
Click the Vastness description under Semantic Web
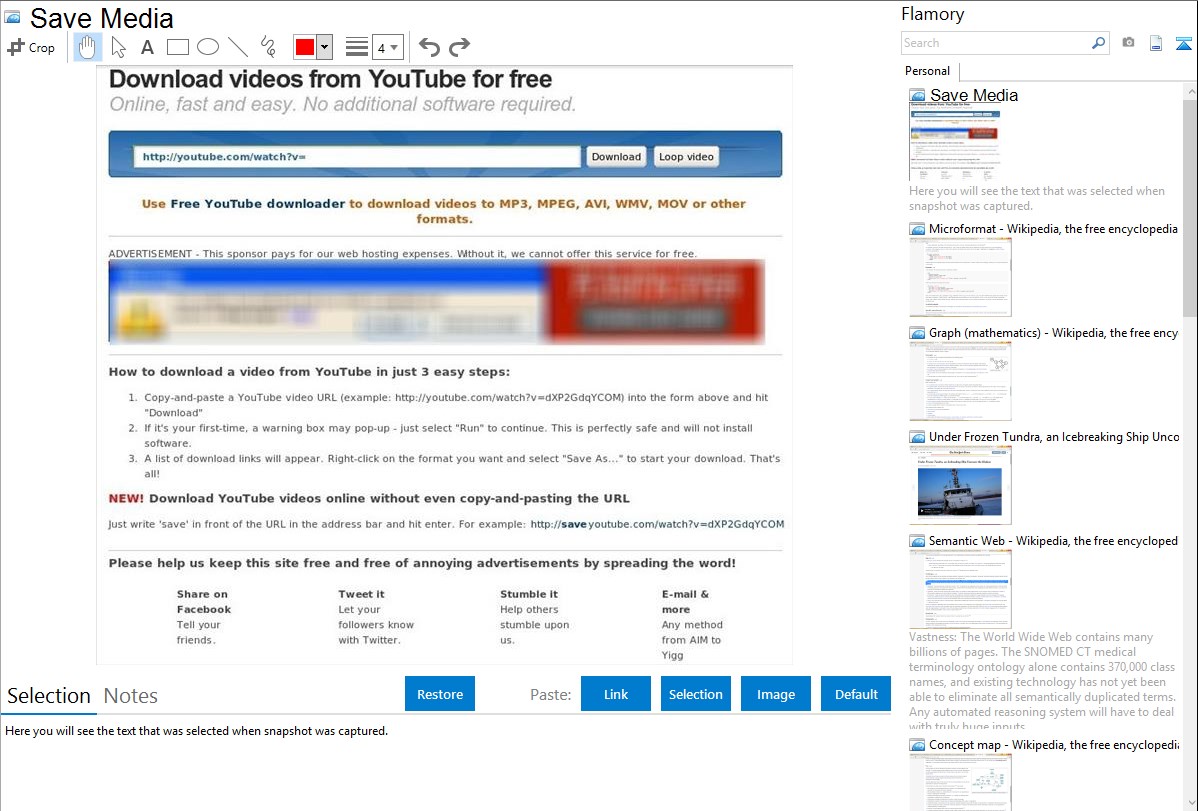[x=1043, y=680]
